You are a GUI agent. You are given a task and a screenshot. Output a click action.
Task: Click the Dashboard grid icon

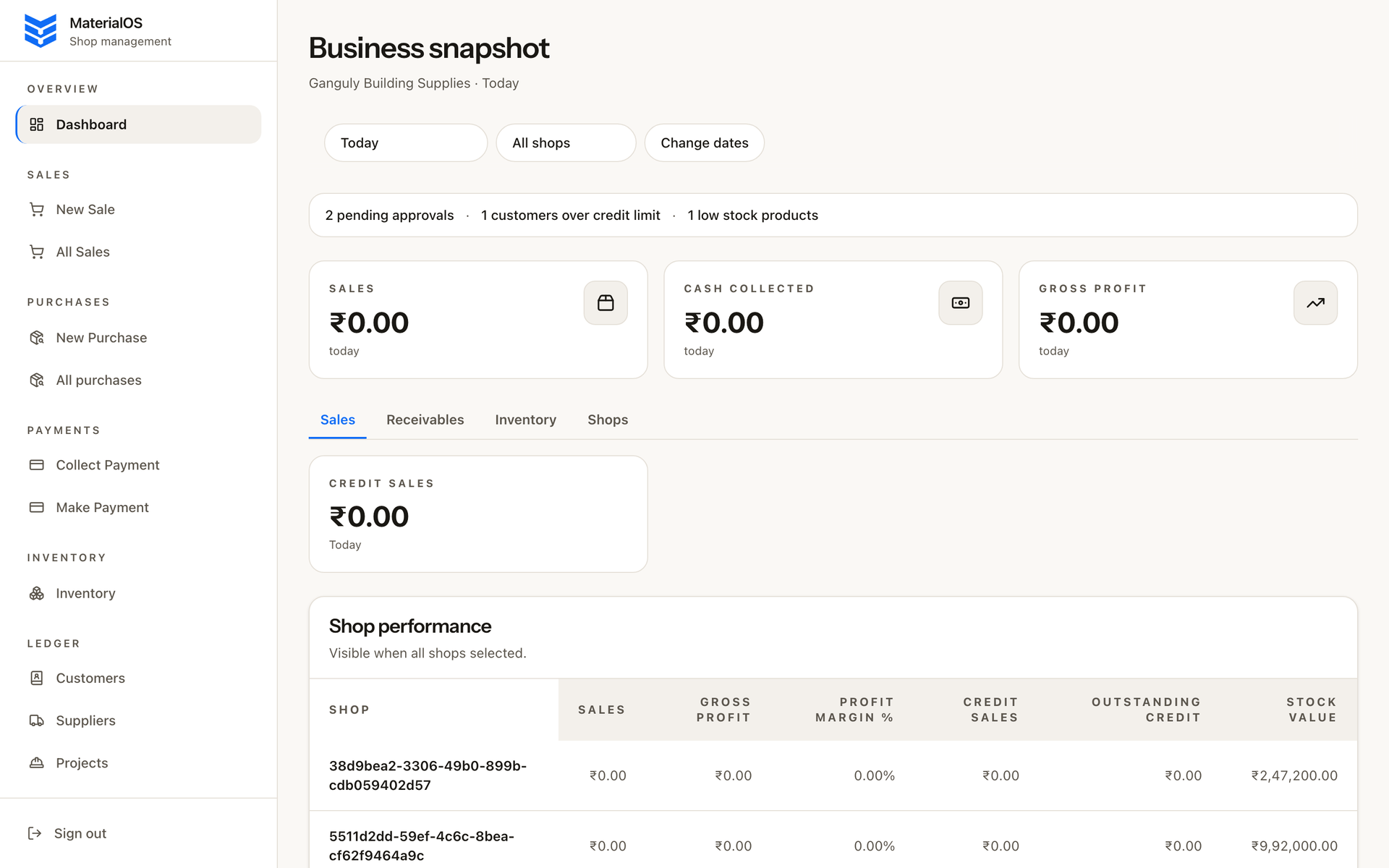[x=37, y=124]
